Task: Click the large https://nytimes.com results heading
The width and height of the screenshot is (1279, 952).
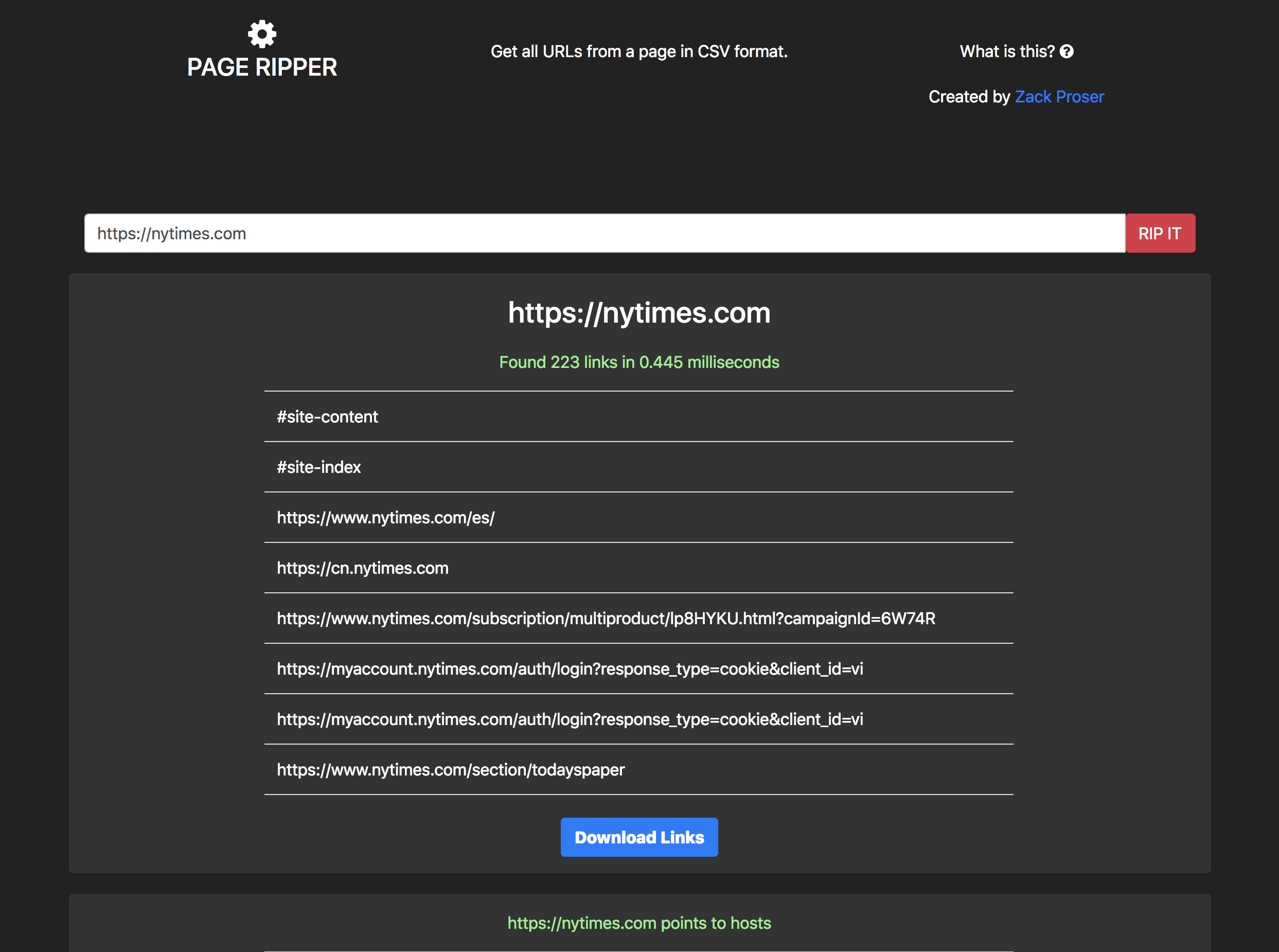Action: tap(639, 313)
